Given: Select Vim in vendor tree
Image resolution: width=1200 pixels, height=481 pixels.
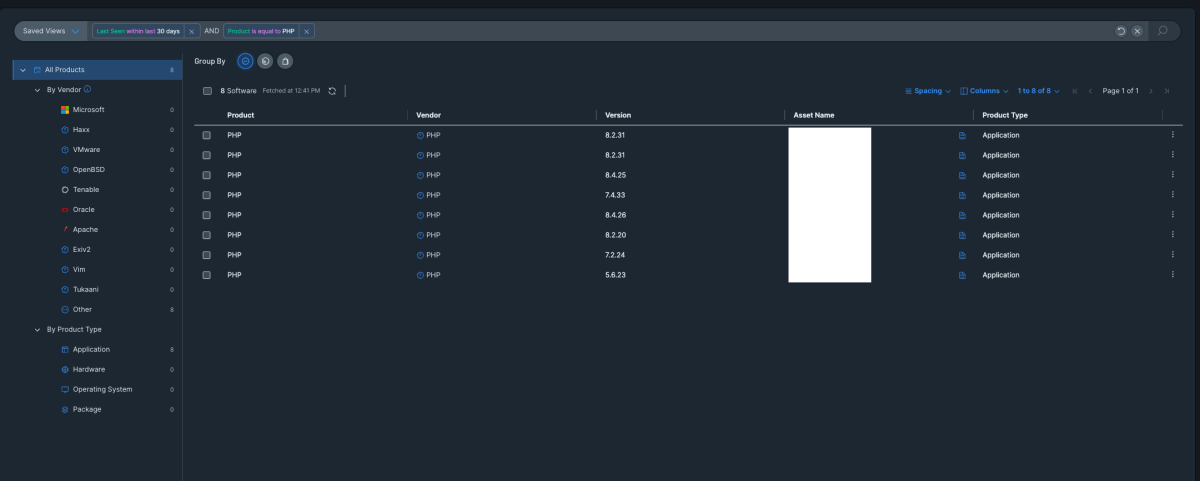Looking at the screenshot, I should coord(79,270).
